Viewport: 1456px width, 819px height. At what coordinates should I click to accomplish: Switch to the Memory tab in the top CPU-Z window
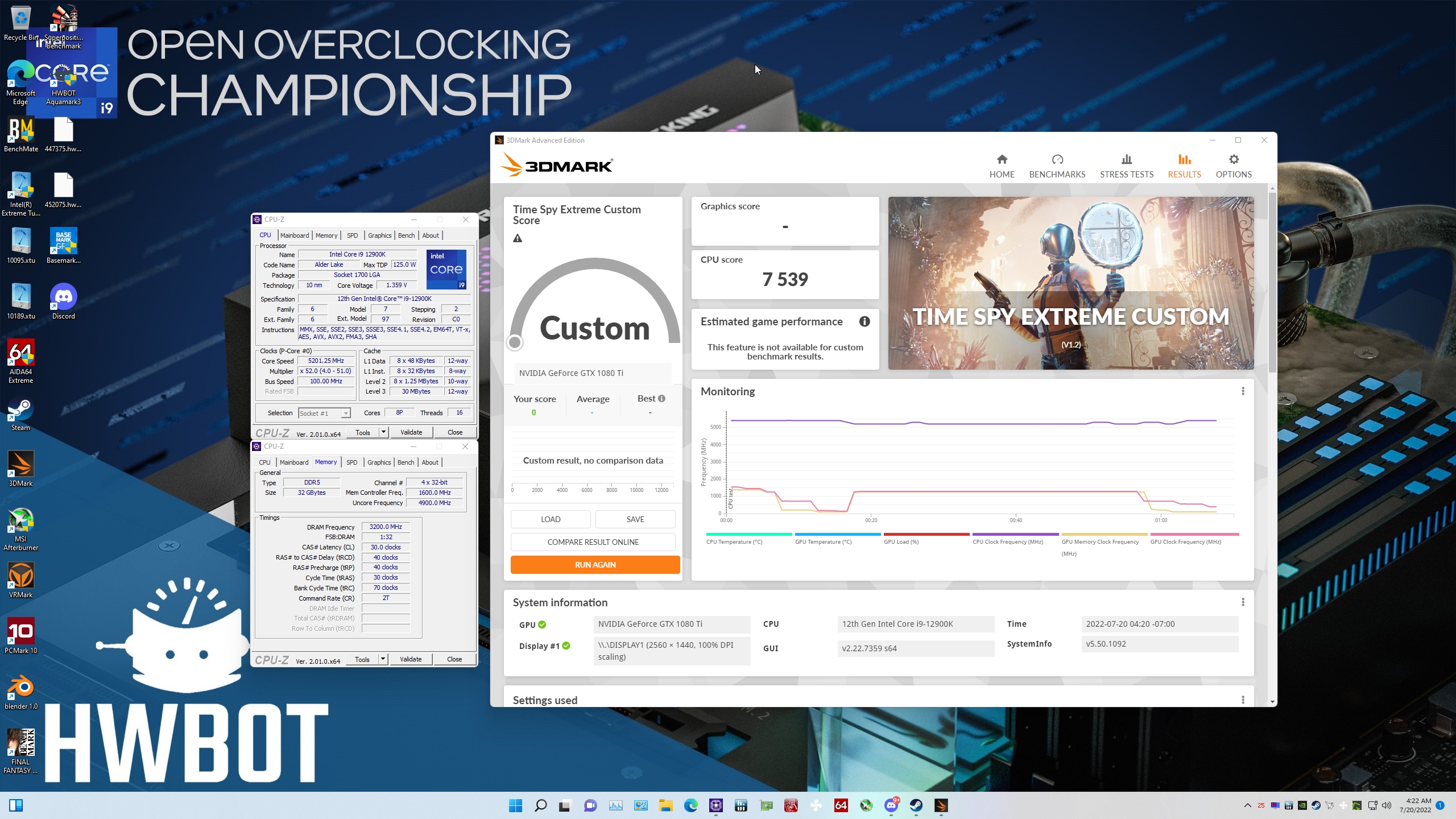(326, 235)
